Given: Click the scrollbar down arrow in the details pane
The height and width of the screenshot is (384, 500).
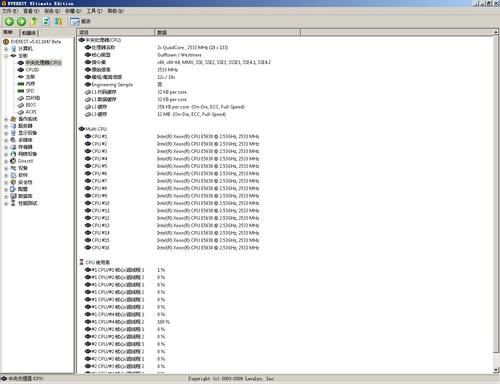Looking at the screenshot, I should pos(496,370).
